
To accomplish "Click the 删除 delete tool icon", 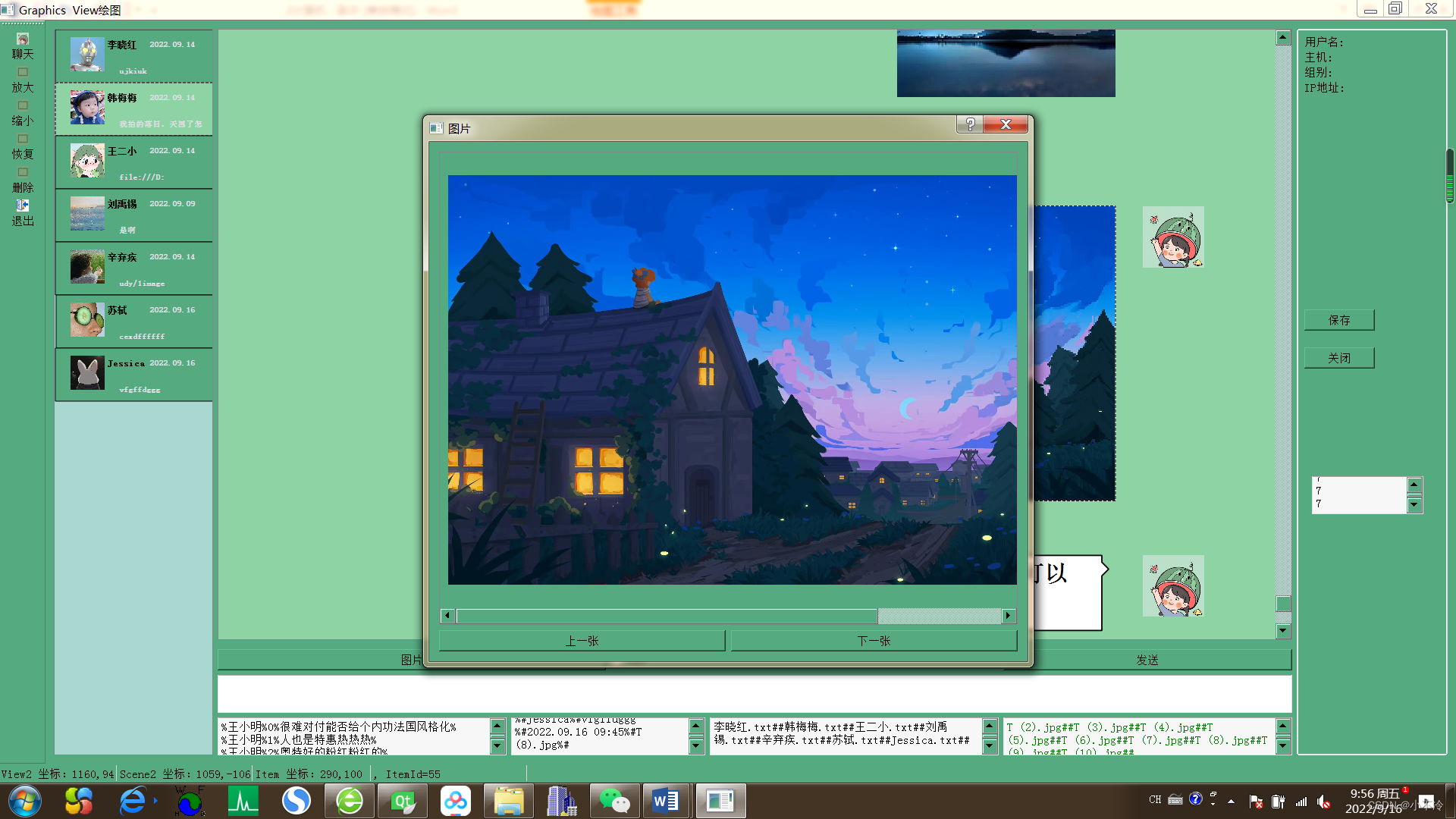I will point(23,172).
